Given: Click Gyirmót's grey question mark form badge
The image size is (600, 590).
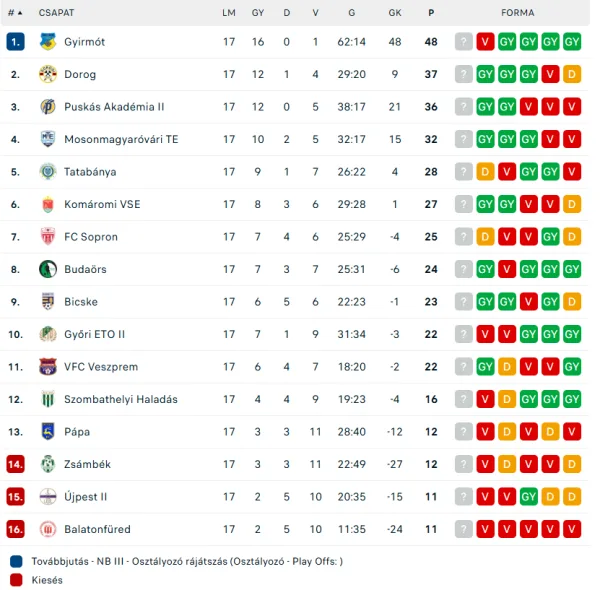Looking at the screenshot, I should click(x=463, y=42).
